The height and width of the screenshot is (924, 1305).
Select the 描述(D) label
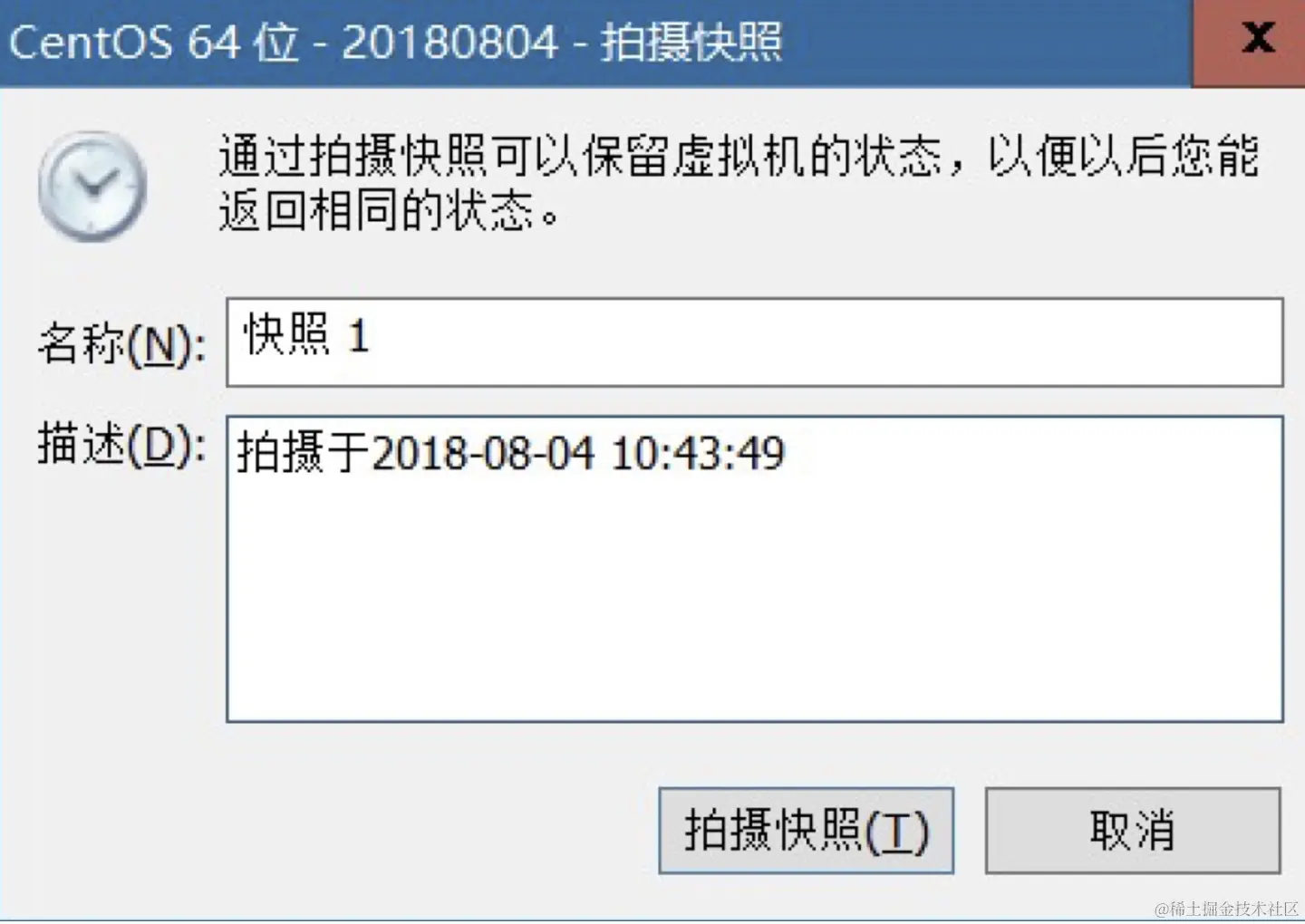point(121,446)
